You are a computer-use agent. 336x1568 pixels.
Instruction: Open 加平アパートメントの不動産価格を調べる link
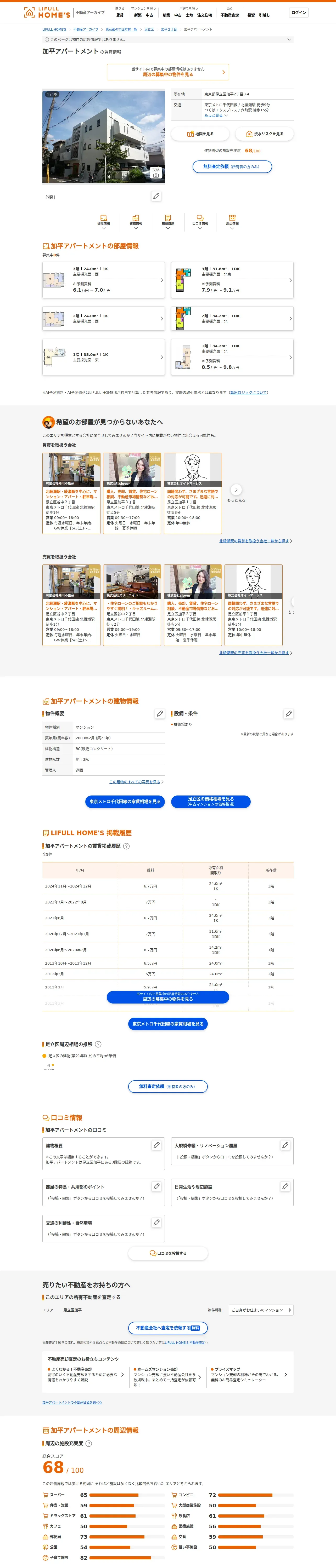coord(72,1402)
